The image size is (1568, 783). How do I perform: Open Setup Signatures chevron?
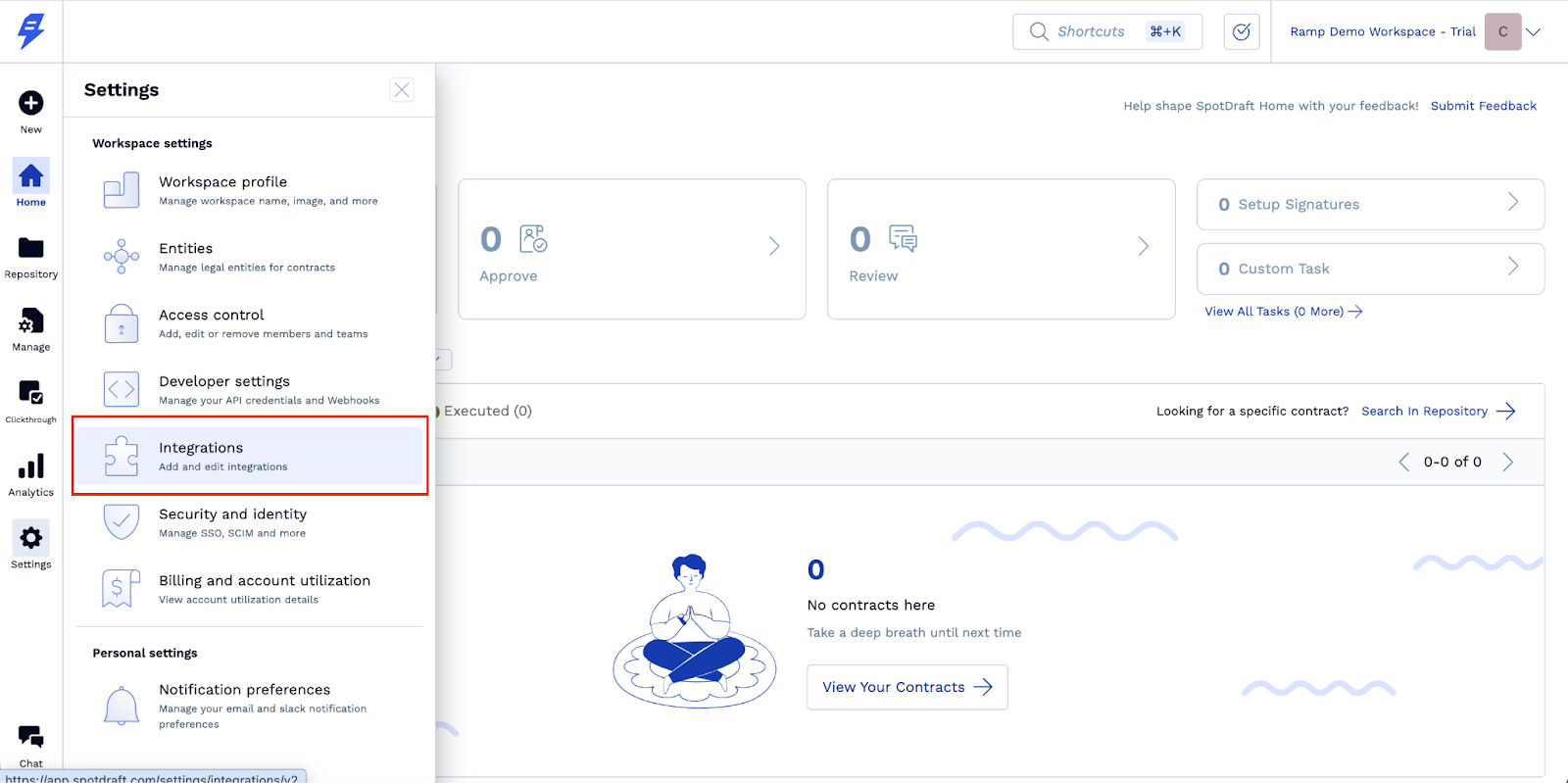[1513, 202]
